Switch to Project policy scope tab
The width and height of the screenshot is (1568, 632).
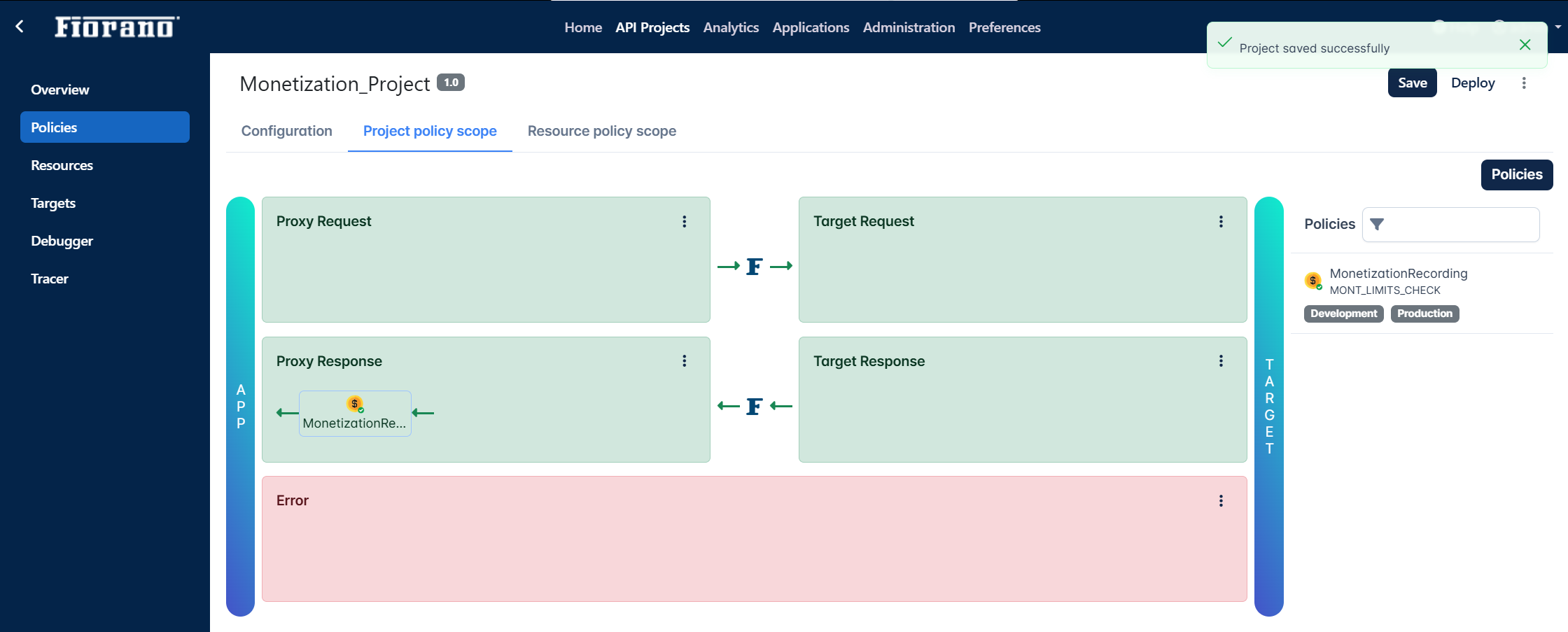[430, 131]
